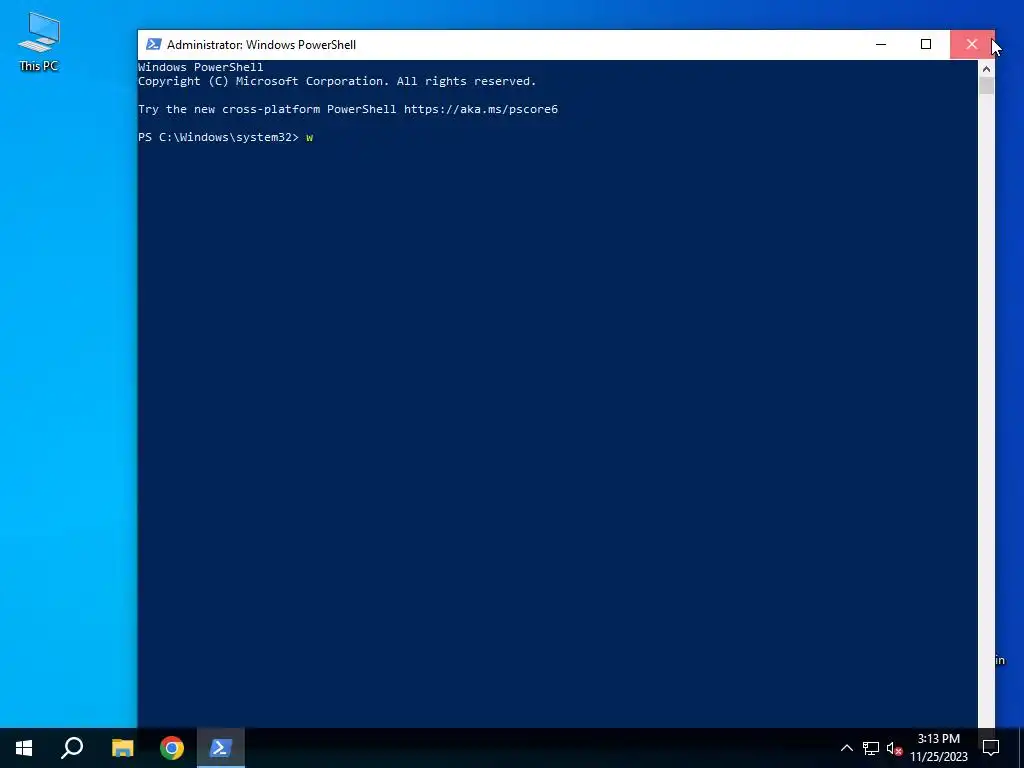The image size is (1024, 768).
Task: Launch Google Chrome from taskbar
Action: pos(172,748)
